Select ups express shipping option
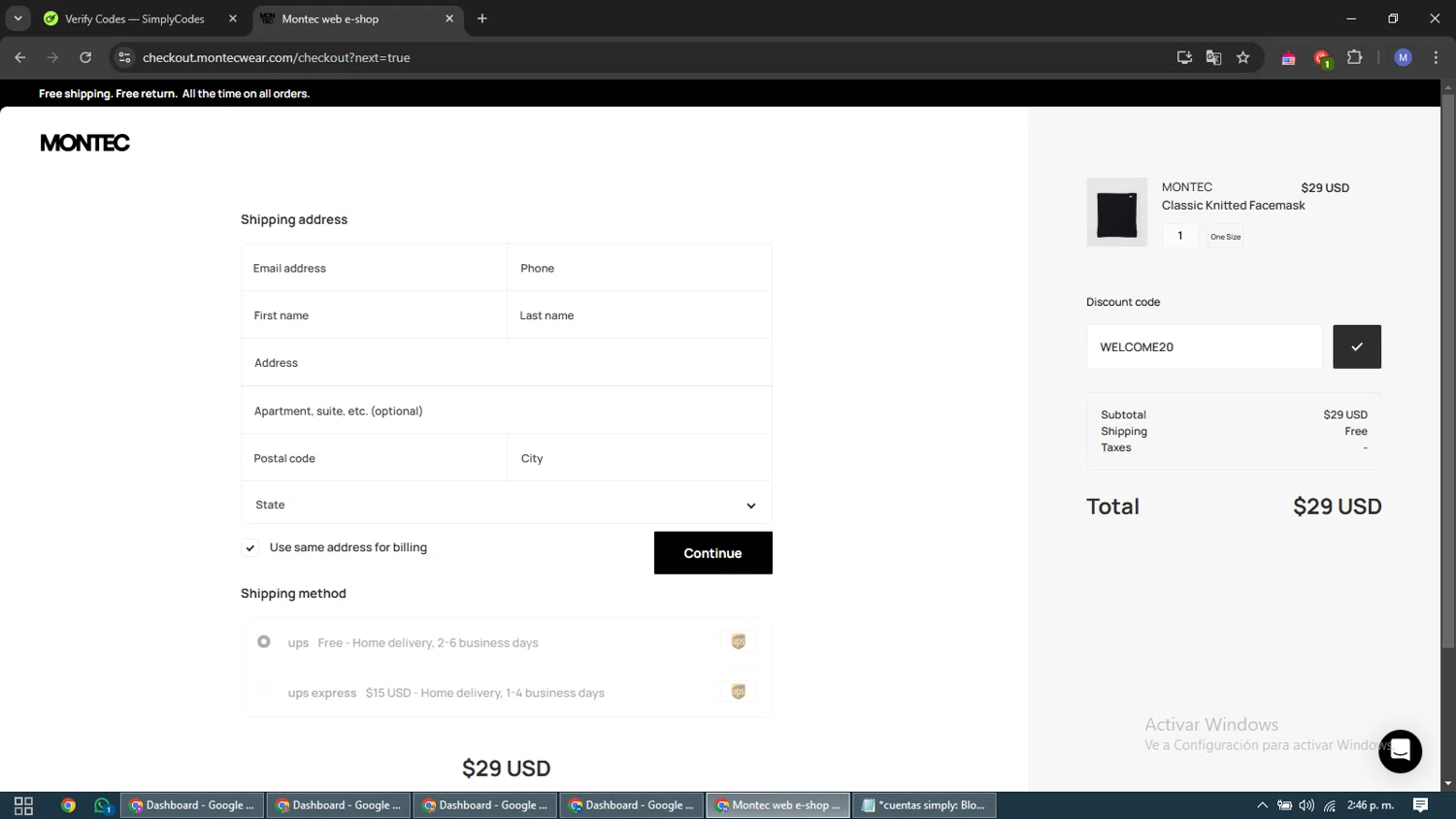Image resolution: width=1456 pixels, height=819 pixels. pos(264,692)
